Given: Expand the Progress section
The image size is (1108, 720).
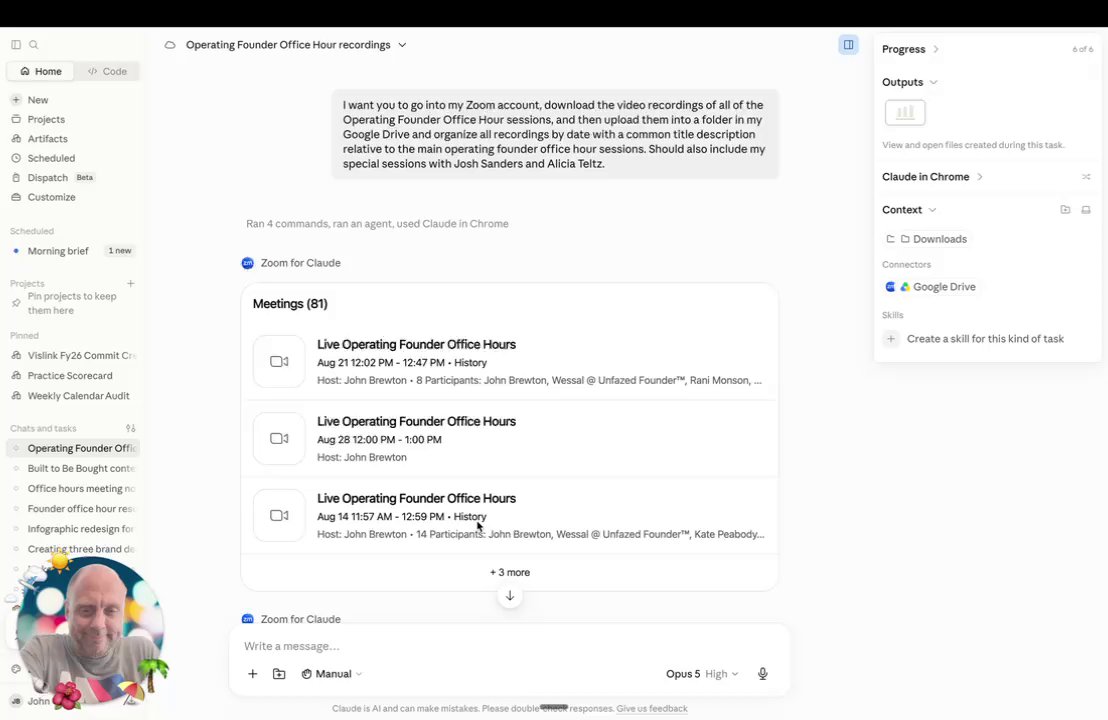Looking at the screenshot, I should pyautogui.click(x=911, y=49).
